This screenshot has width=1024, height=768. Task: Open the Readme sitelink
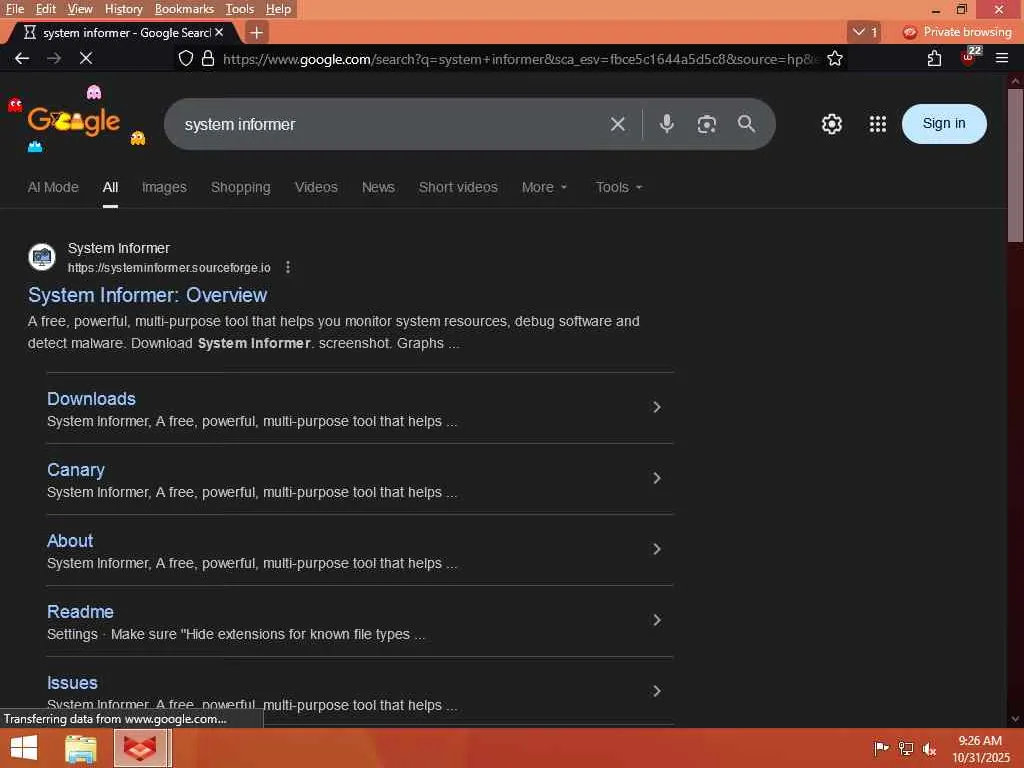[80, 612]
